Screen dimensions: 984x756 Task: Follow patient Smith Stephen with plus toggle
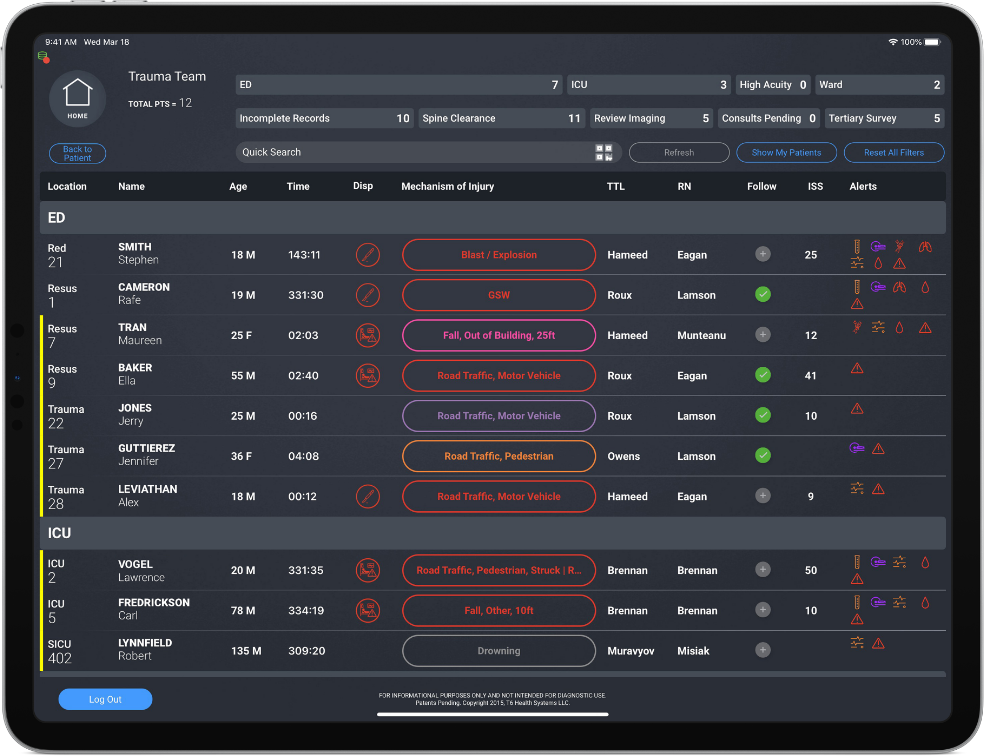(762, 255)
